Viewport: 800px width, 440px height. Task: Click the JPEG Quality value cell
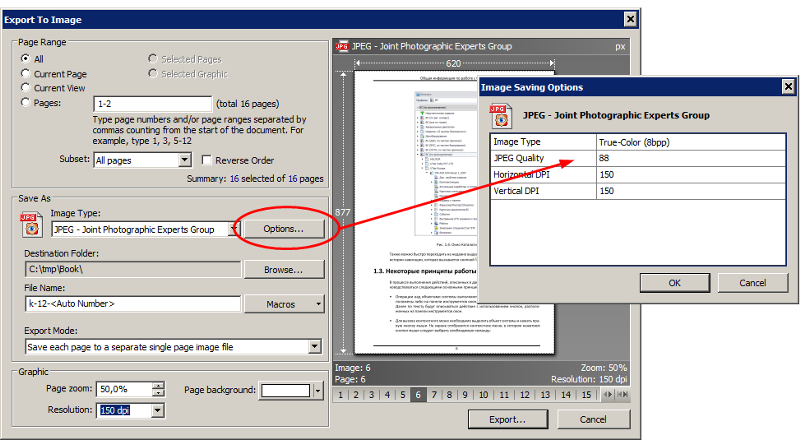pos(684,158)
